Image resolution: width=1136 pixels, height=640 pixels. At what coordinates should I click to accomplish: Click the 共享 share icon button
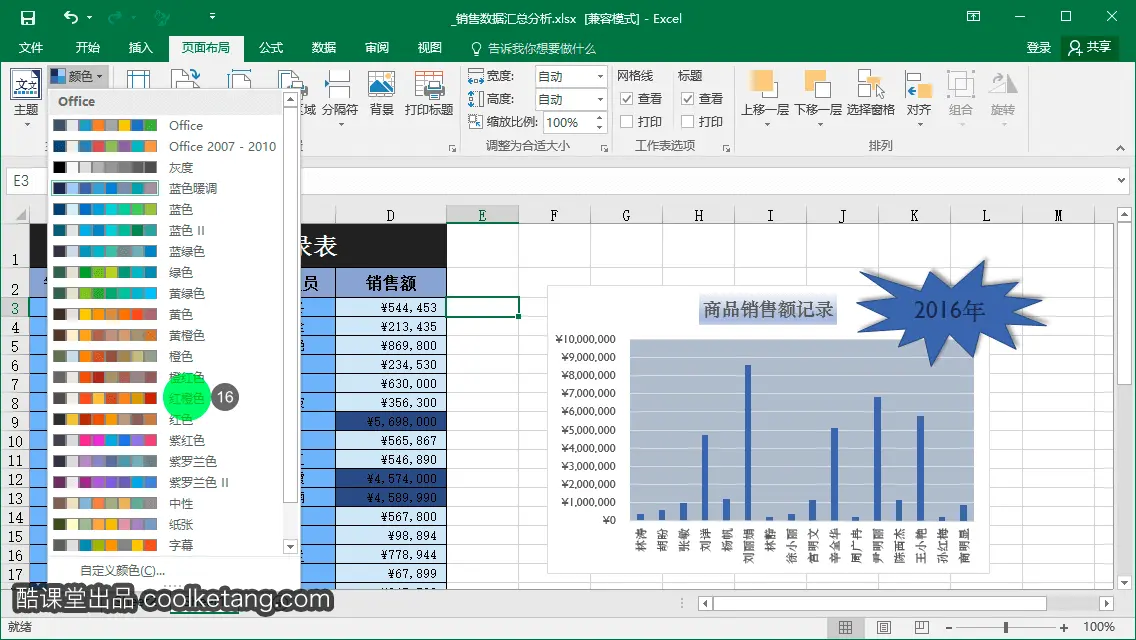(1089, 47)
